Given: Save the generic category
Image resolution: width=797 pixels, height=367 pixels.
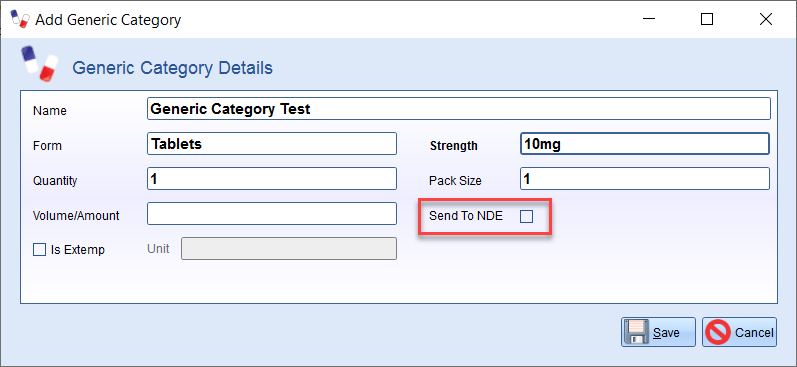Looking at the screenshot, I should pyautogui.click(x=658, y=332).
